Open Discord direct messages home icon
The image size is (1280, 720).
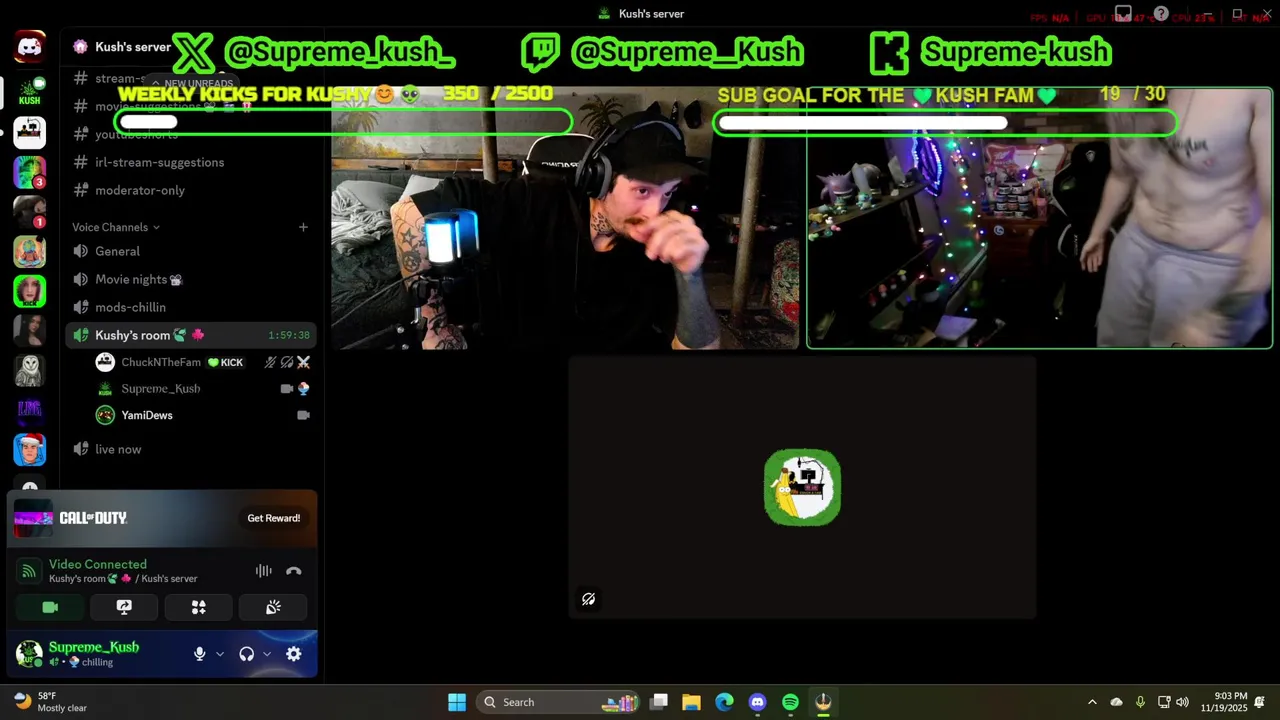click(x=29, y=47)
